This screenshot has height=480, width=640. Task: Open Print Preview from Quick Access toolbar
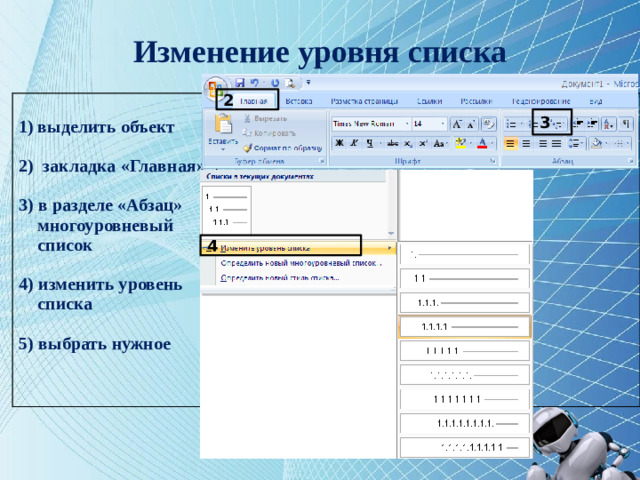(x=290, y=83)
